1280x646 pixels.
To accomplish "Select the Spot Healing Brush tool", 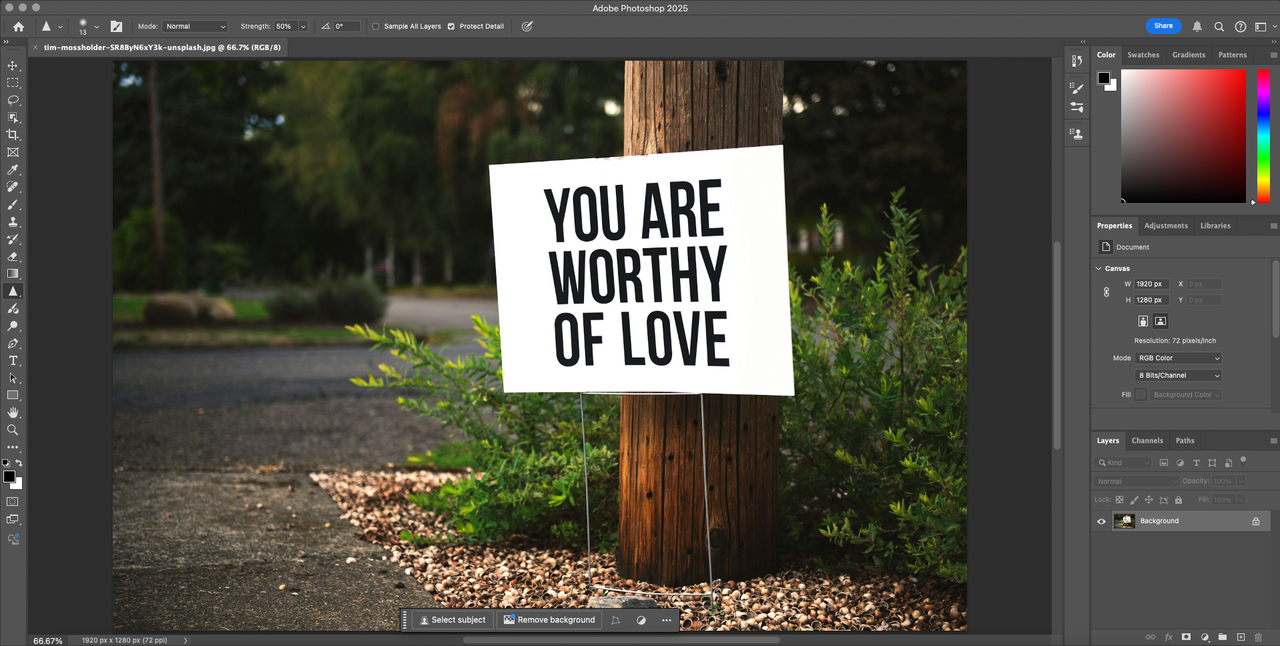I will click(x=13, y=187).
